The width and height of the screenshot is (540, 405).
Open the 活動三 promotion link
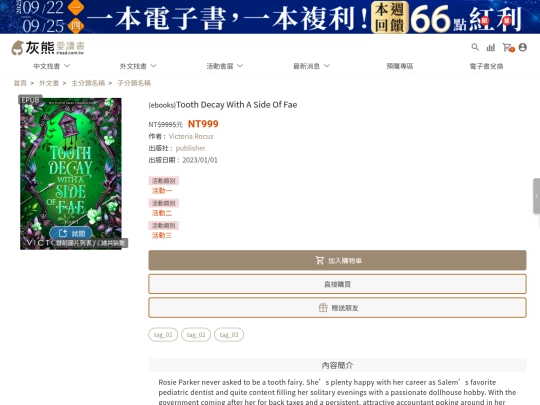[x=162, y=236]
